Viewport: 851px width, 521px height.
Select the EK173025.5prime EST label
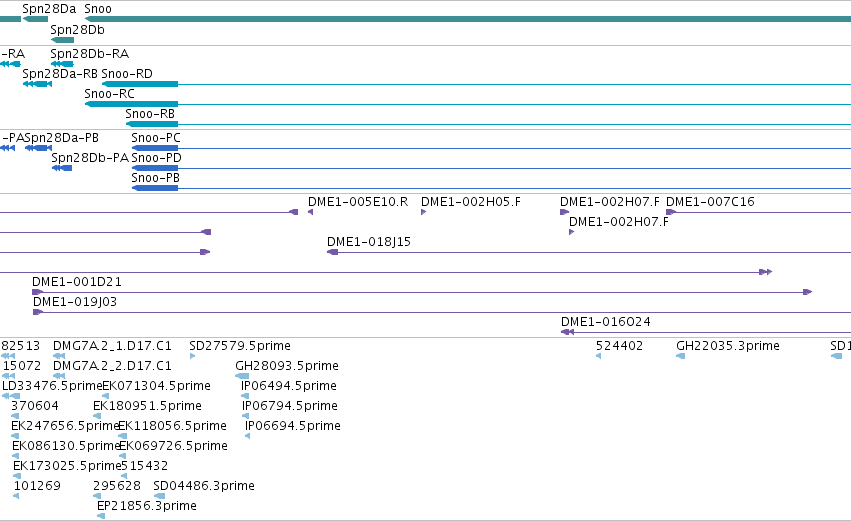pos(67,466)
